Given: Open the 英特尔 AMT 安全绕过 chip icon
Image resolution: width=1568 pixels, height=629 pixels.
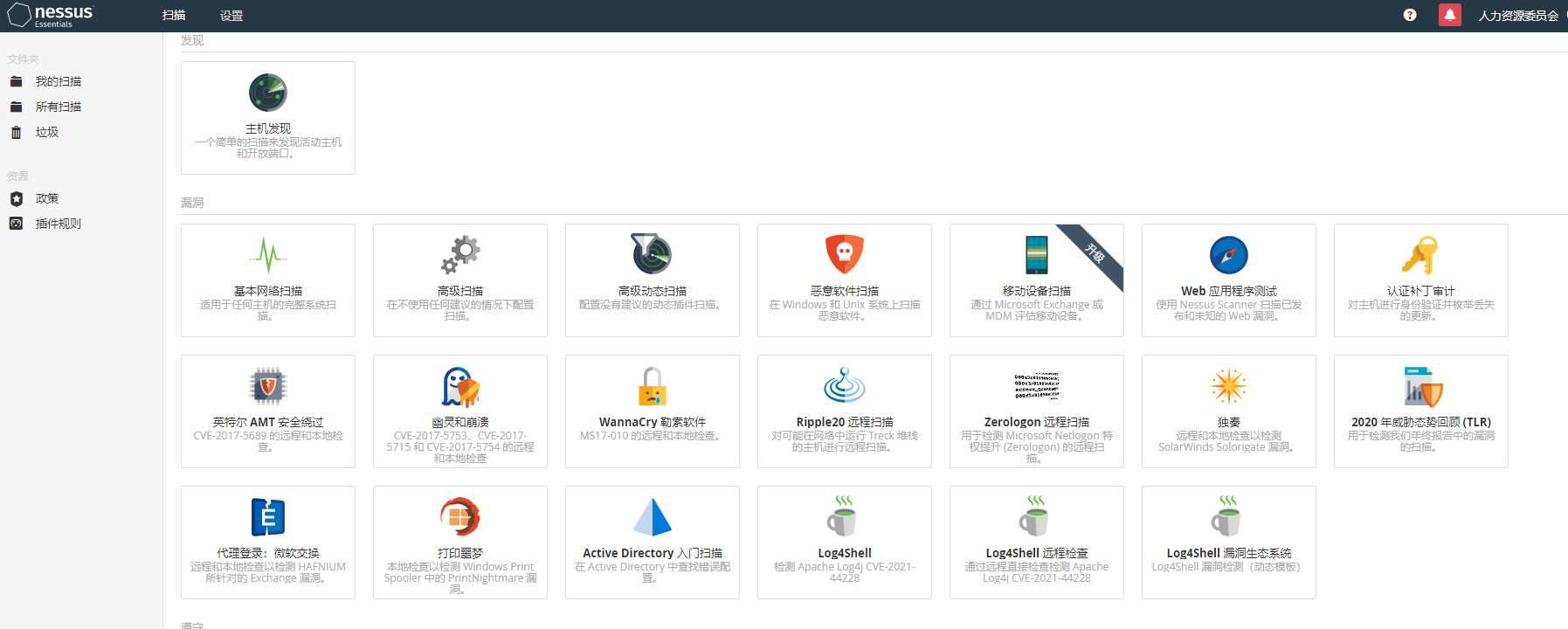Looking at the screenshot, I should pos(268,386).
